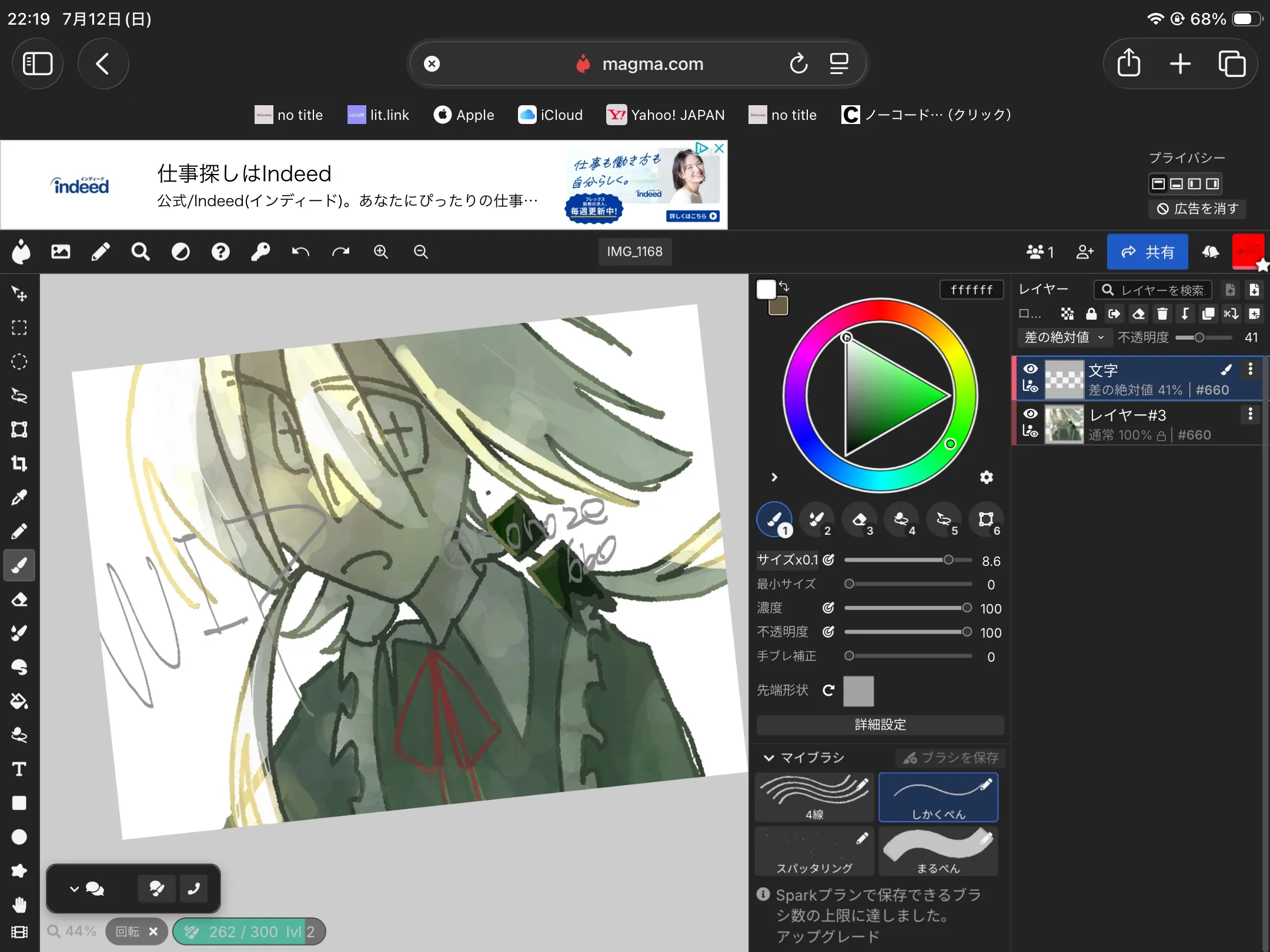Duplicate the selected layer
Viewport: 1270px width, 952px height.
(x=1208, y=314)
